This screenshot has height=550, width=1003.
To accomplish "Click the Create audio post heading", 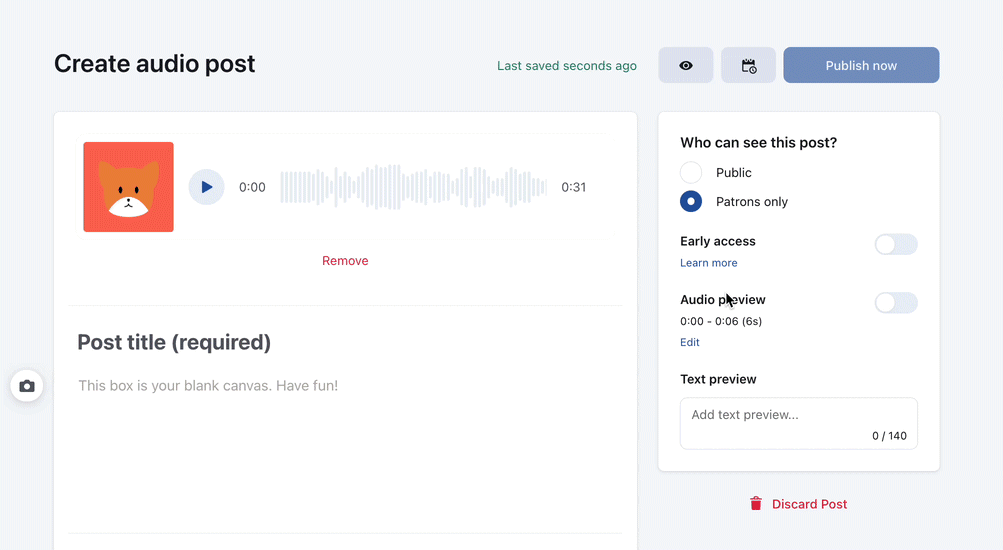I will [x=154, y=64].
